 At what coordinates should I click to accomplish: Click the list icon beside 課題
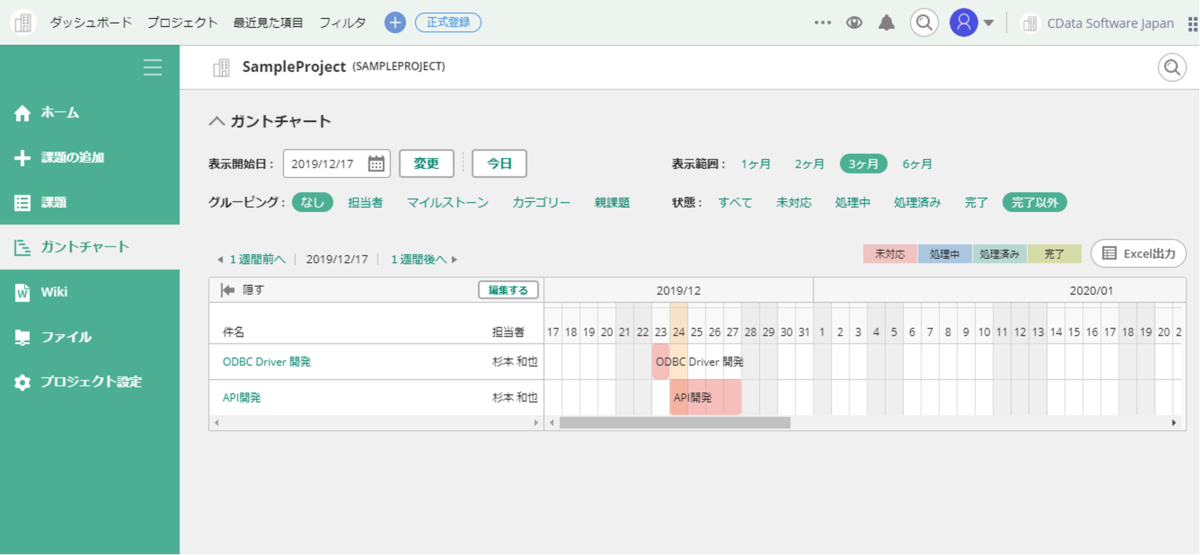22,203
